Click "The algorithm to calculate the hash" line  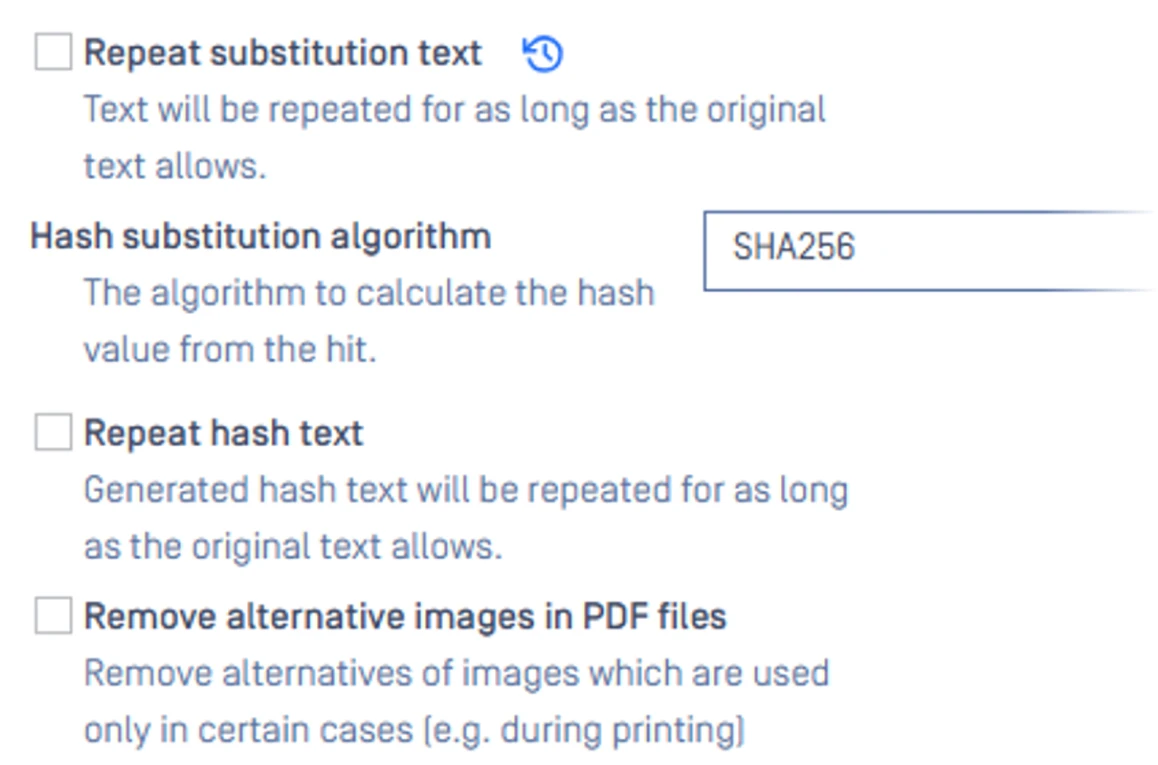click(369, 293)
